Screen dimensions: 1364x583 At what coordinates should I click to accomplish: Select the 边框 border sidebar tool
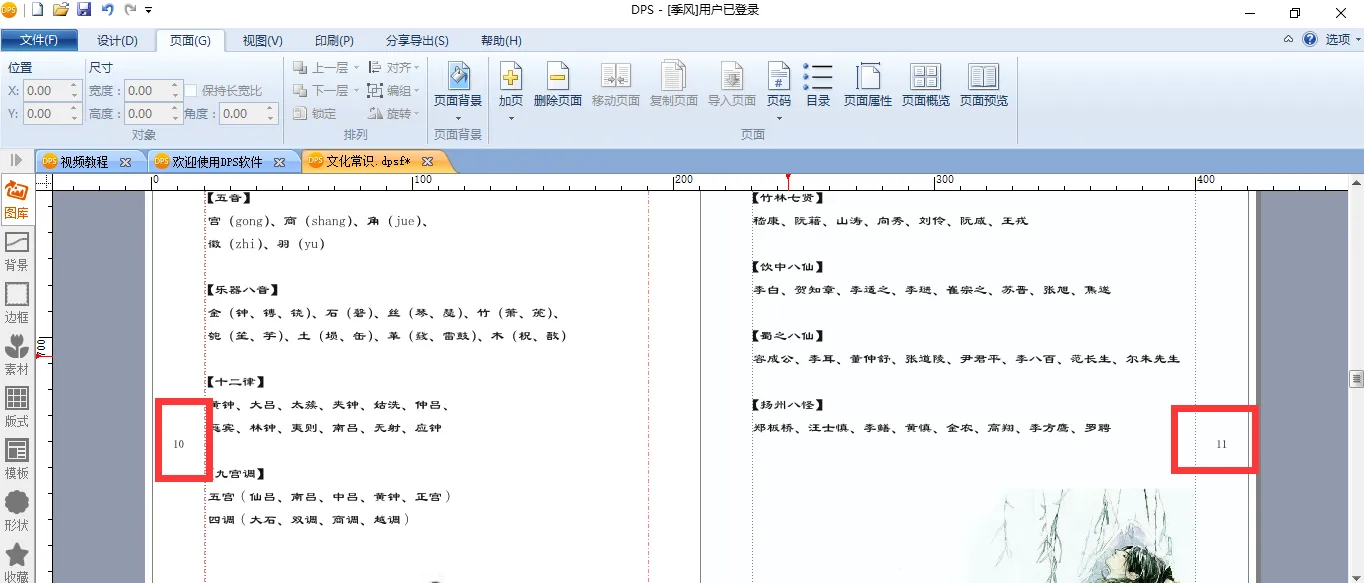tap(17, 303)
